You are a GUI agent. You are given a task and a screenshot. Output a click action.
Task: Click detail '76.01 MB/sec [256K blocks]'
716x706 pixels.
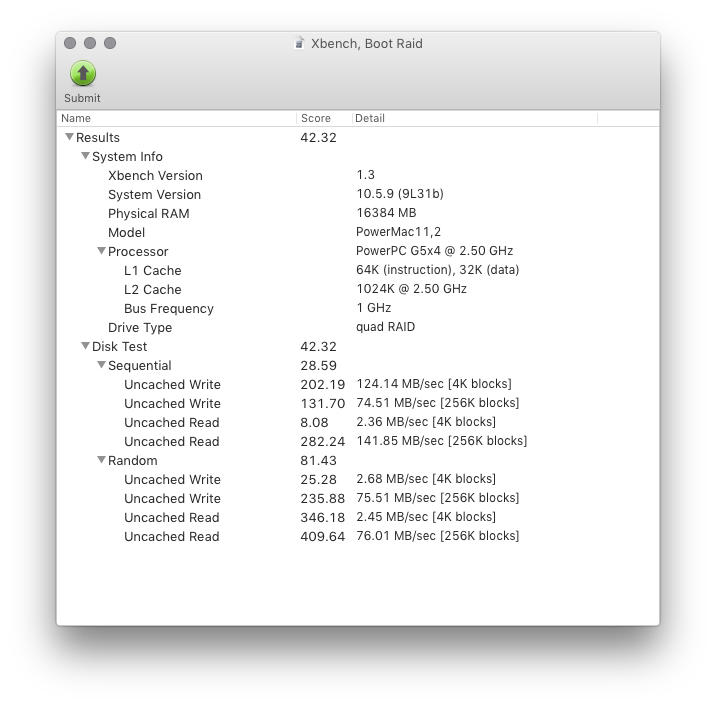tap(437, 536)
